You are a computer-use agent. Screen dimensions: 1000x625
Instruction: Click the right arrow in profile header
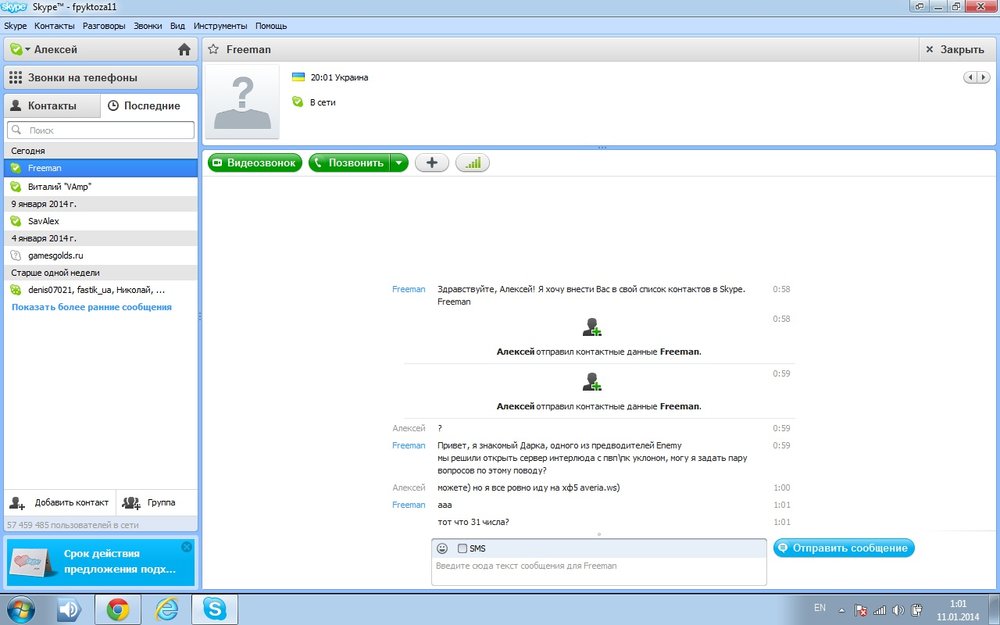[982, 77]
